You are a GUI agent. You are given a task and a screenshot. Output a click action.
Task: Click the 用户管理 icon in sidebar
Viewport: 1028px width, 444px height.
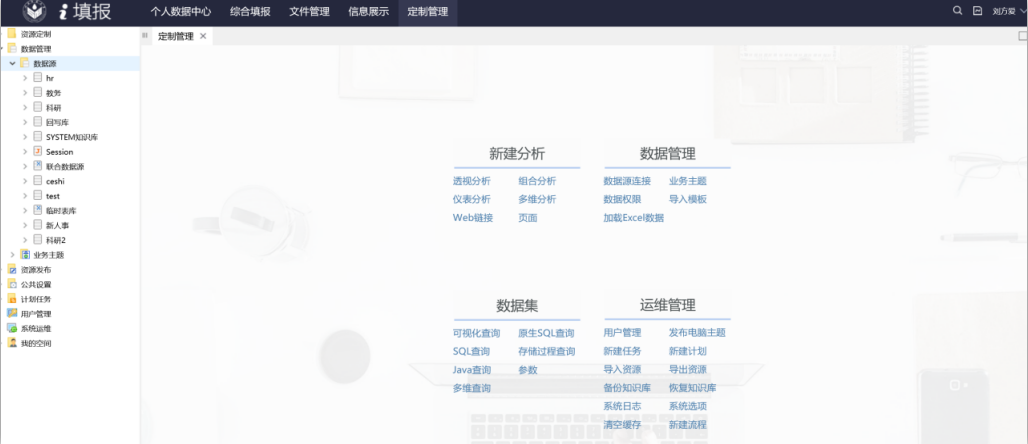point(12,313)
